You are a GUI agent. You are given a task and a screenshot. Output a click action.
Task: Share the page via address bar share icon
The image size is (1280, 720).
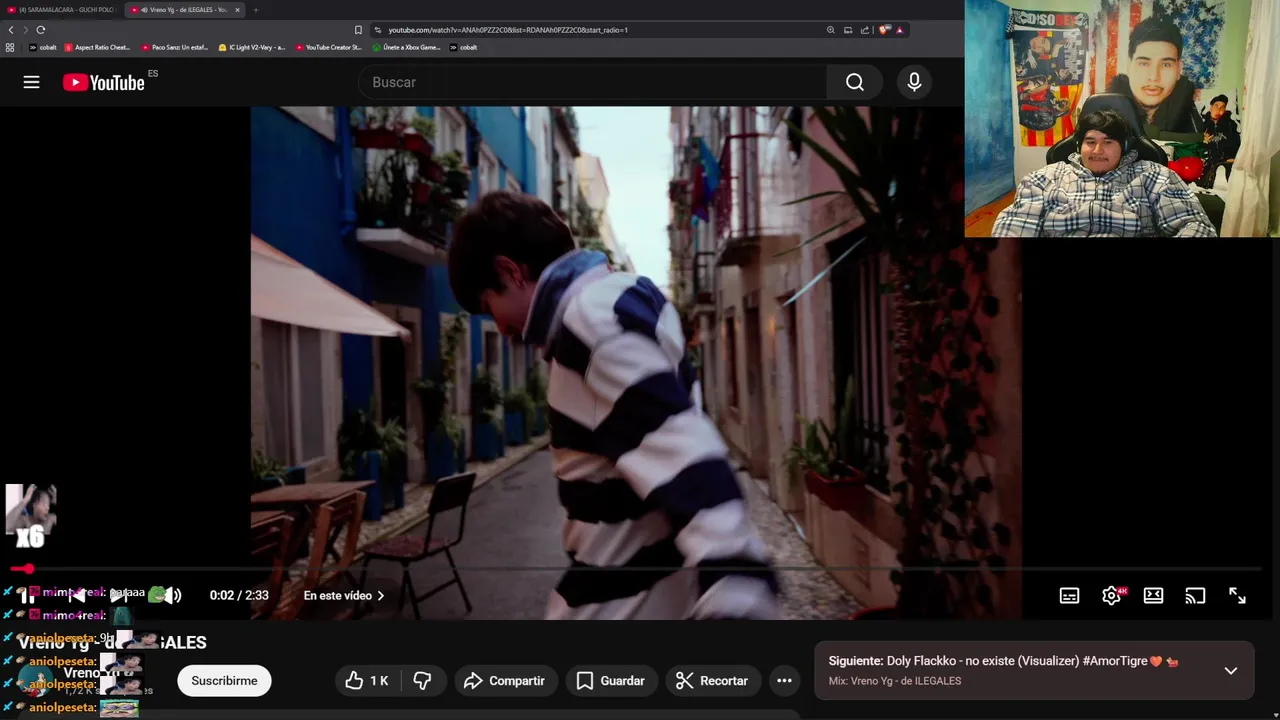click(x=865, y=30)
